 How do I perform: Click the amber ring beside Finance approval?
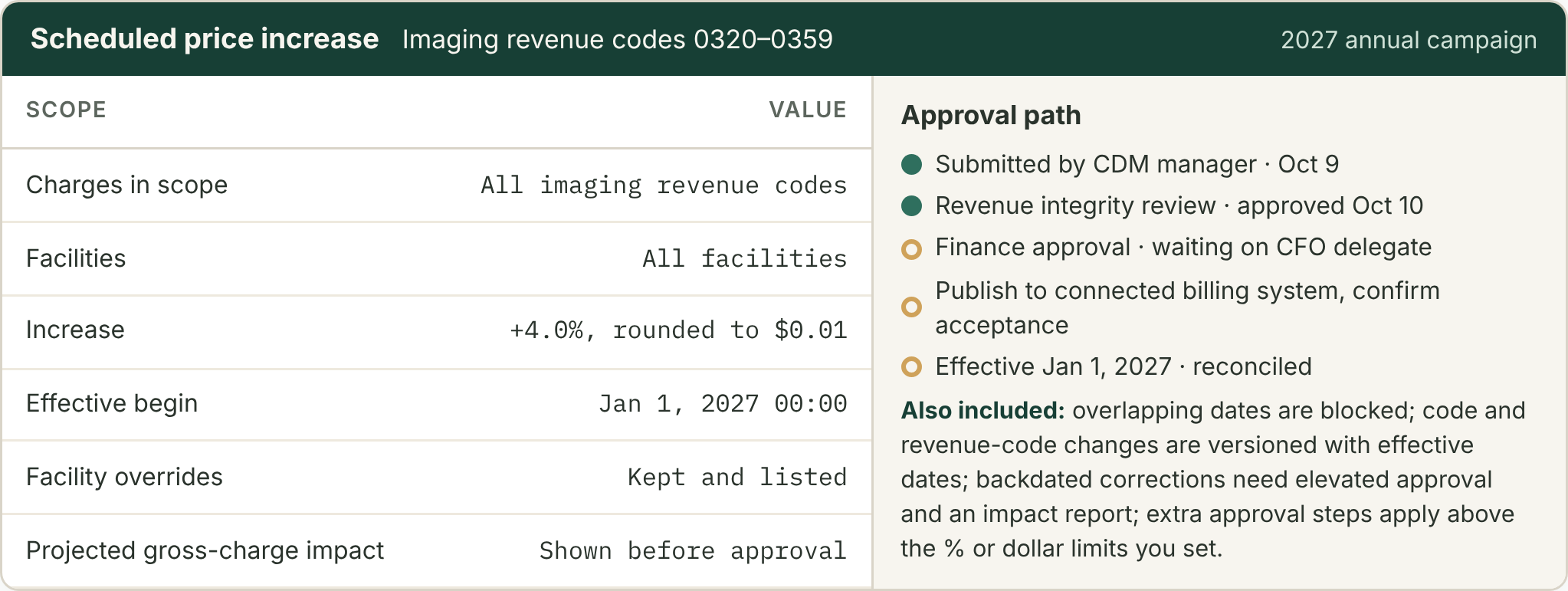[x=911, y=248]
